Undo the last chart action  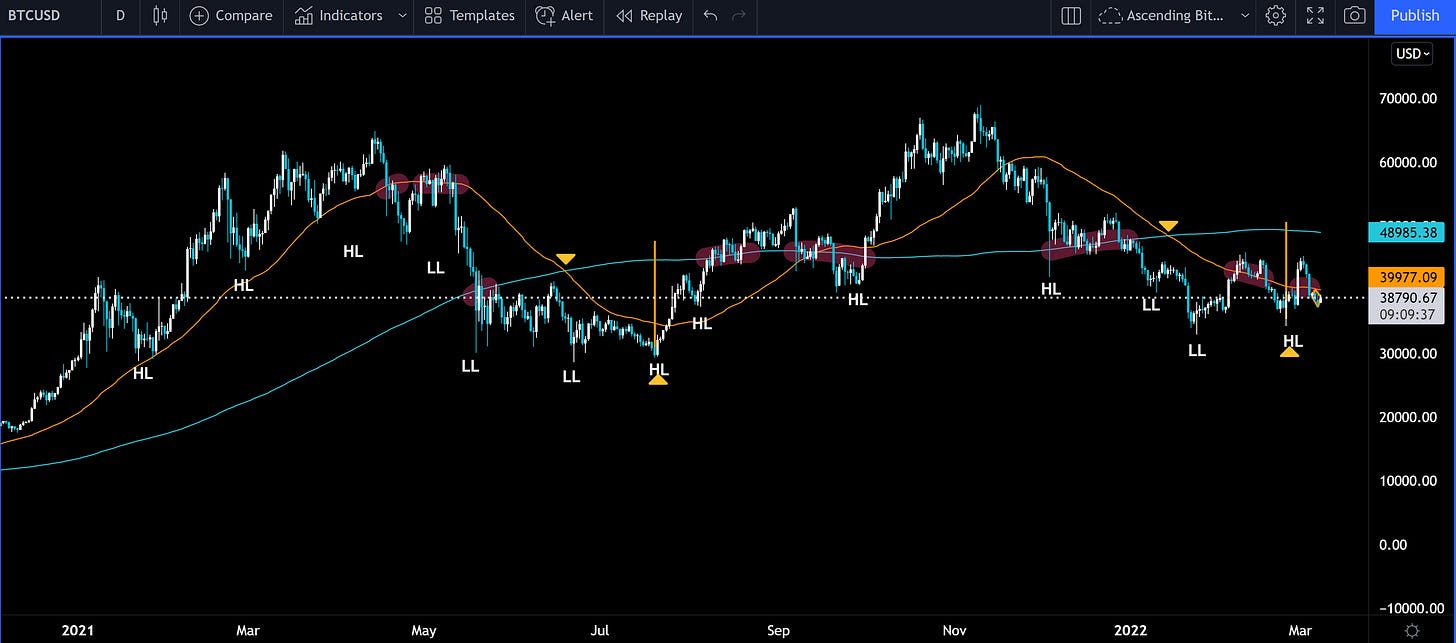pos(710,15)
